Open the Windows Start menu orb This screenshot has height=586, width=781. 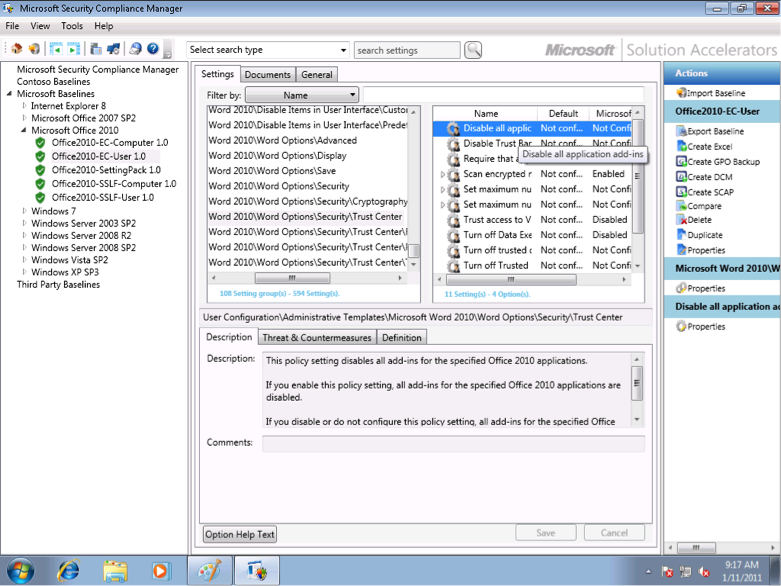point(20,571)
